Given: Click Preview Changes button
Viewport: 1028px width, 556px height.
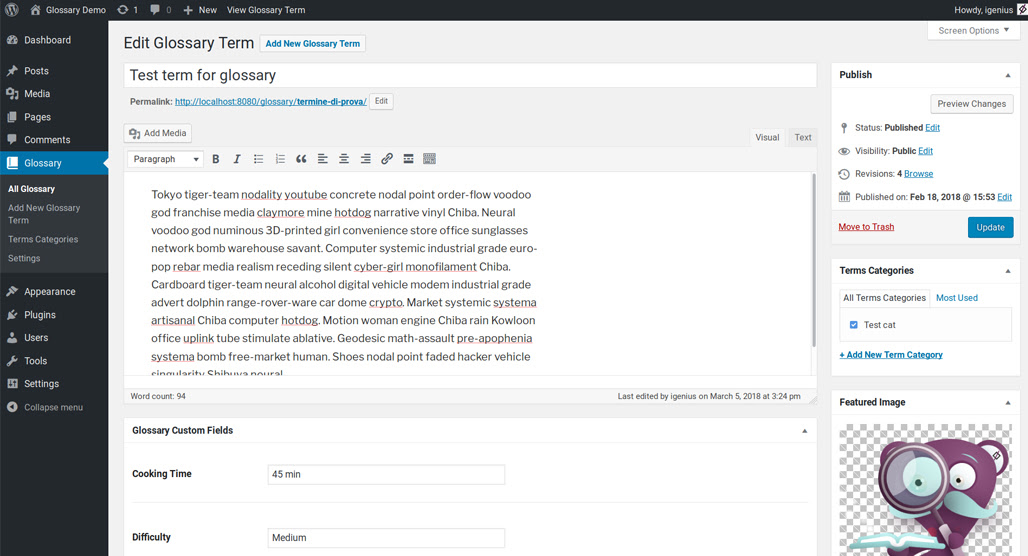Looking at the screenshot, I should pos(972,104).
